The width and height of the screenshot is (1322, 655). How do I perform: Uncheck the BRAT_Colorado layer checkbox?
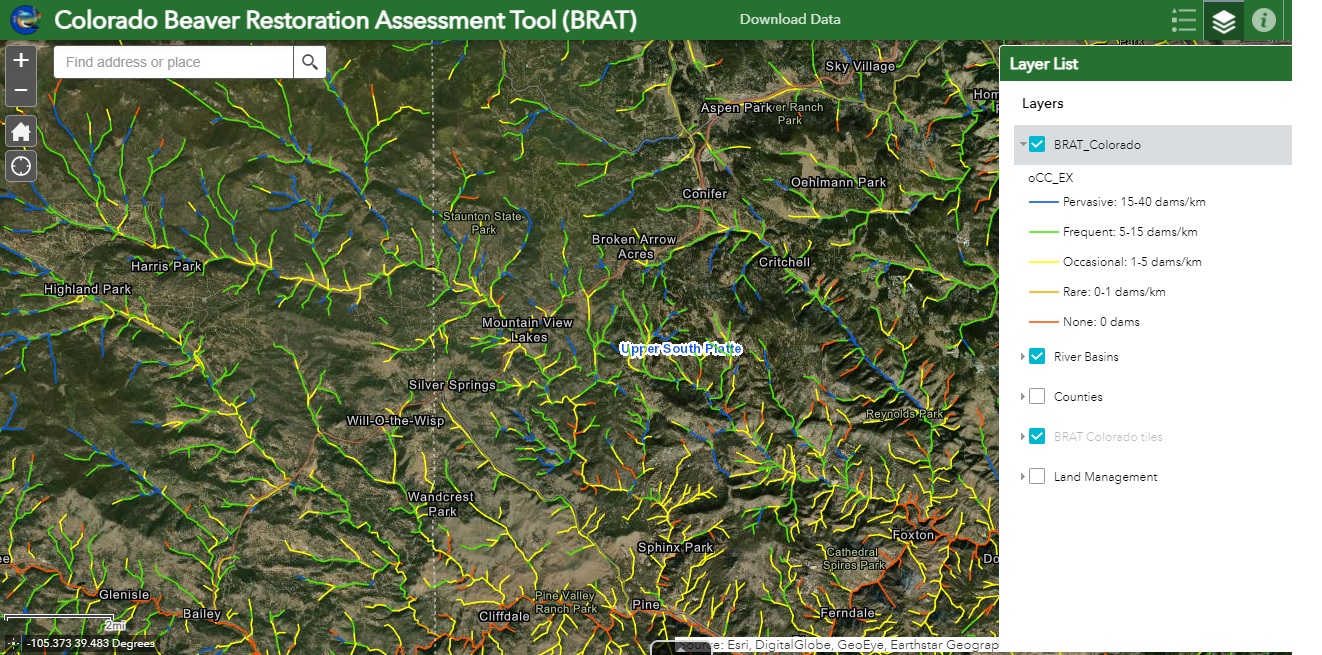(x=1037, y=145)
